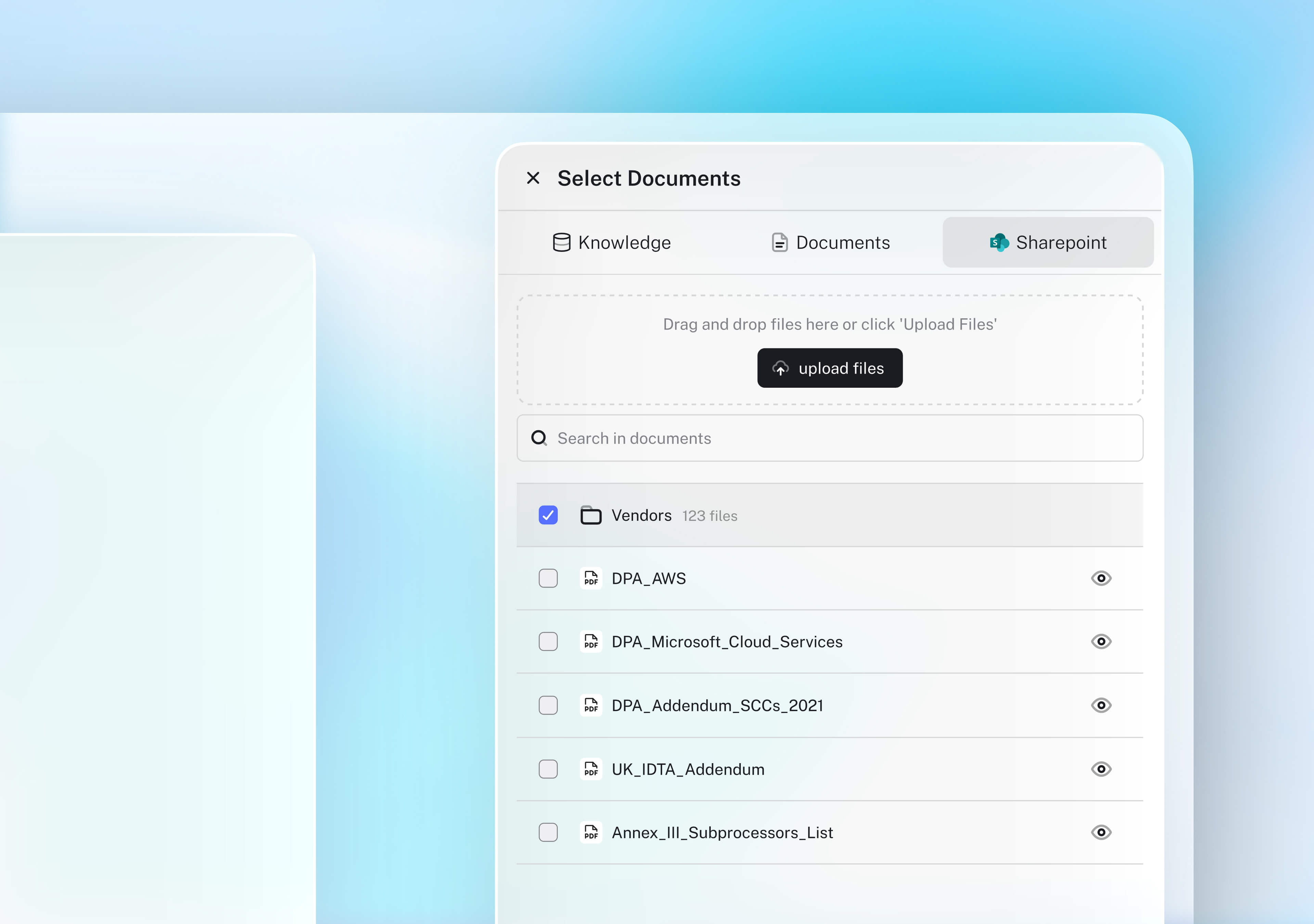Close the Select Documents dialog

(533, 178)
